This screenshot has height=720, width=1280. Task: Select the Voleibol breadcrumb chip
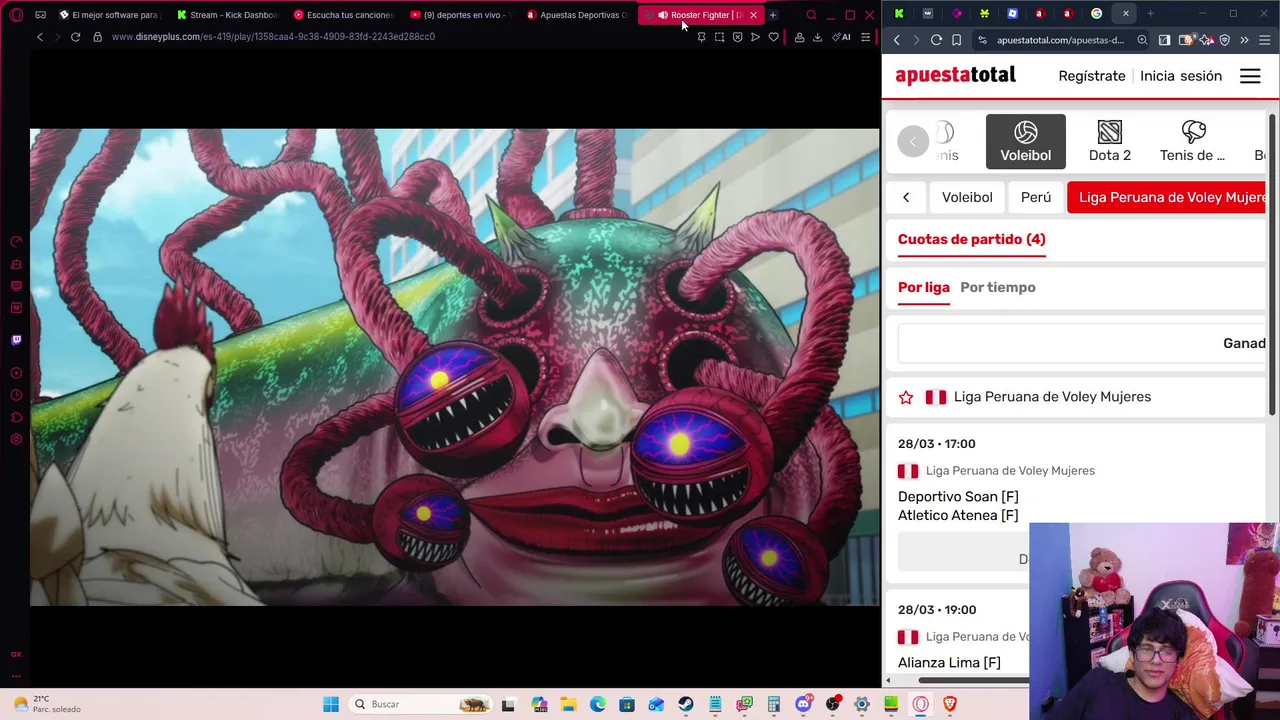967,197
